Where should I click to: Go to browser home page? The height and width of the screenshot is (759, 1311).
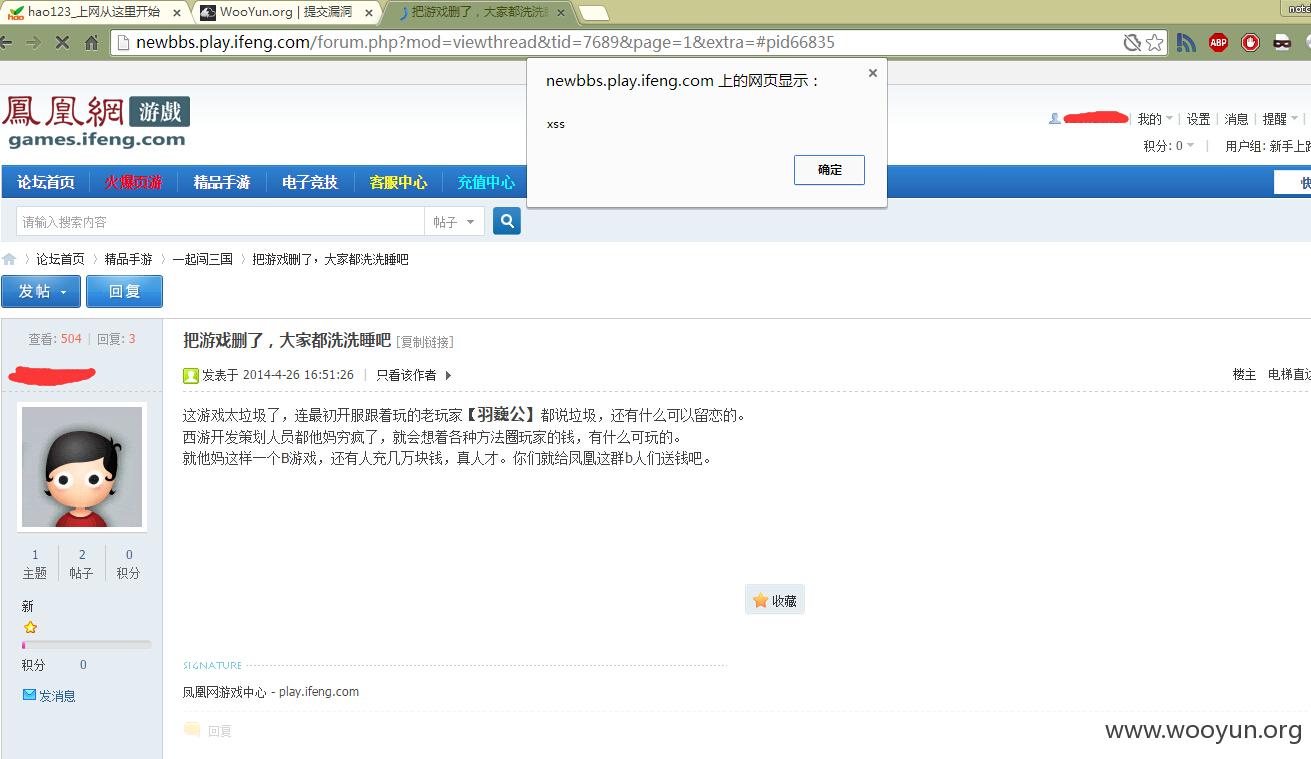click(91, 42)
